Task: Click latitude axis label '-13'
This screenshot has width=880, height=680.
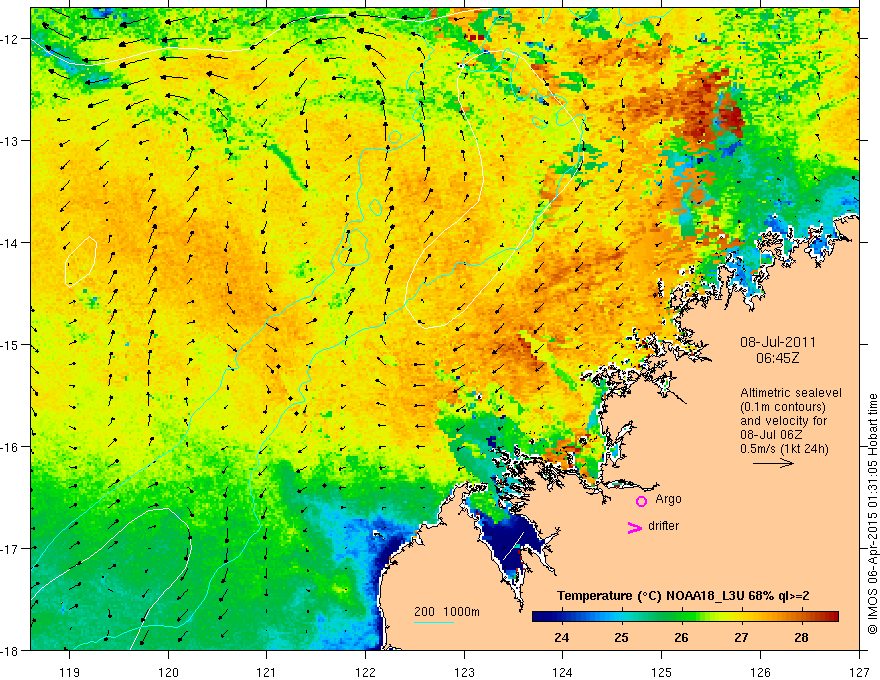Action: click(x=11, y=140)
